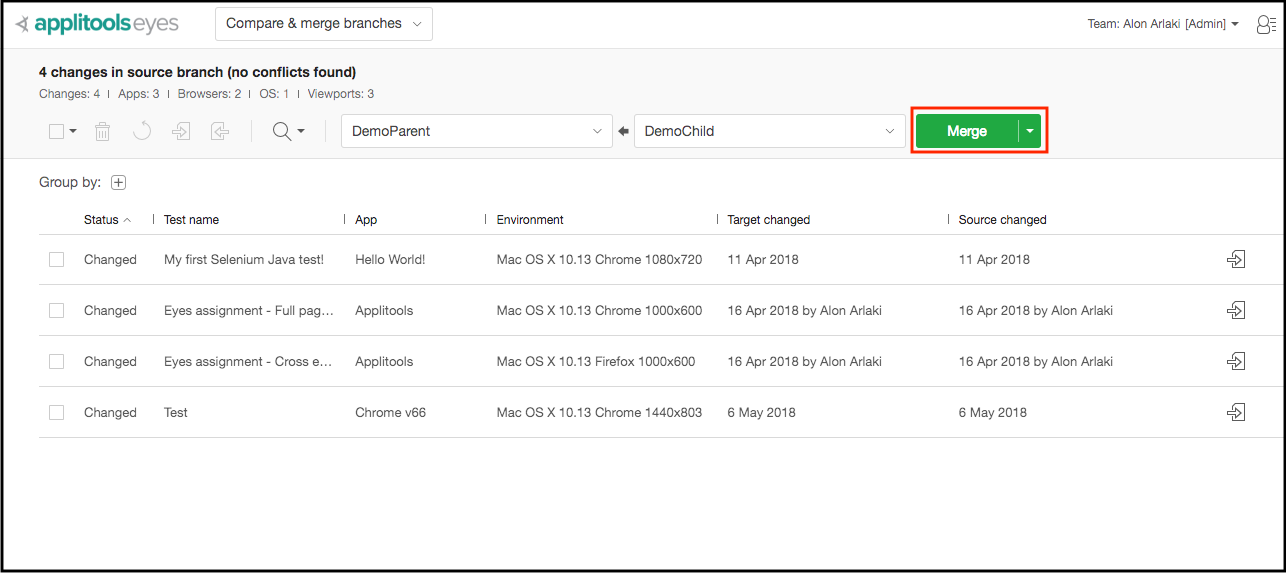Tick the checkbox for the Test row

[57, 412]
